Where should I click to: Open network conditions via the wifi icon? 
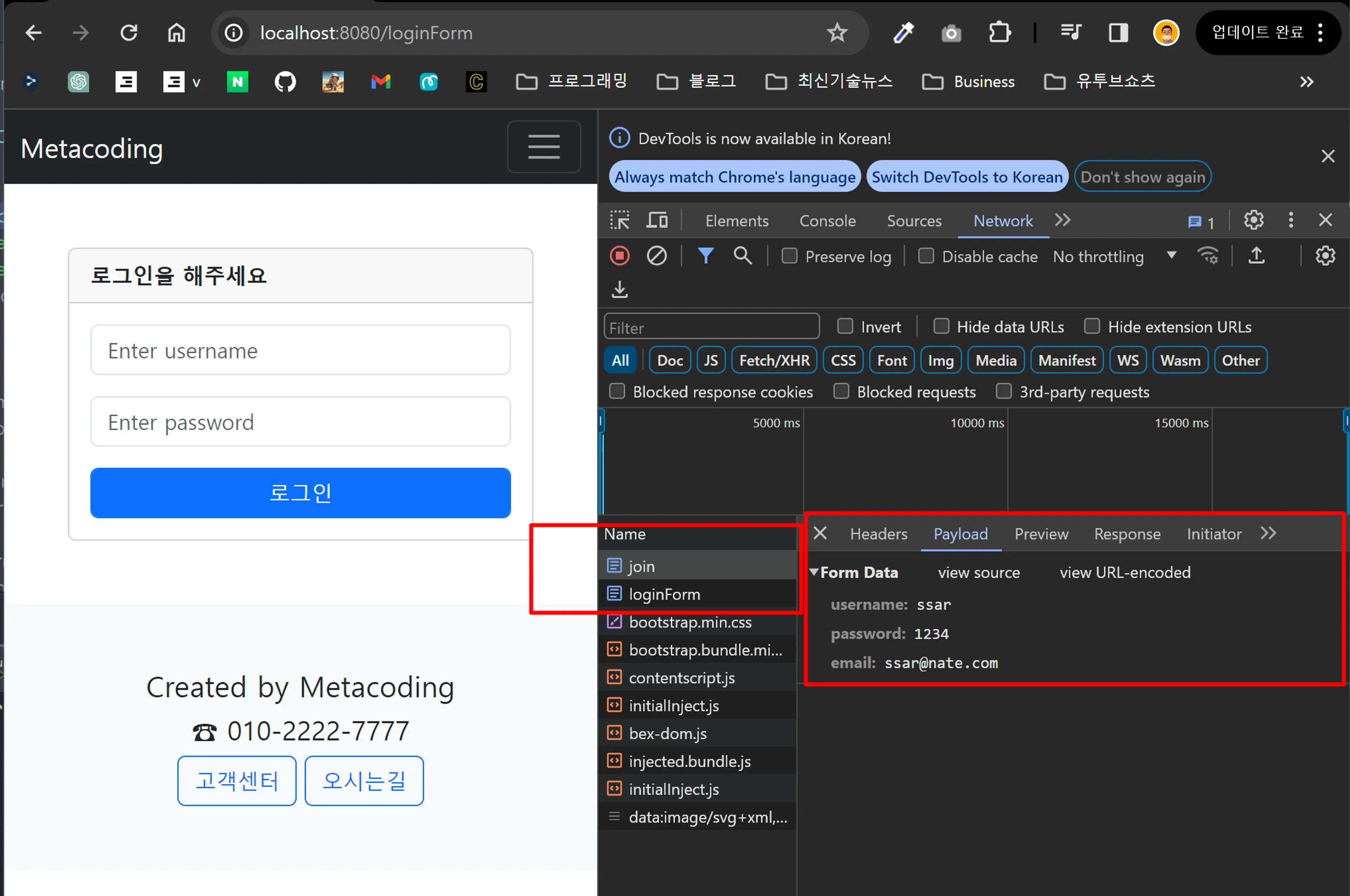pyautogui.click(x=1208, y=256)
